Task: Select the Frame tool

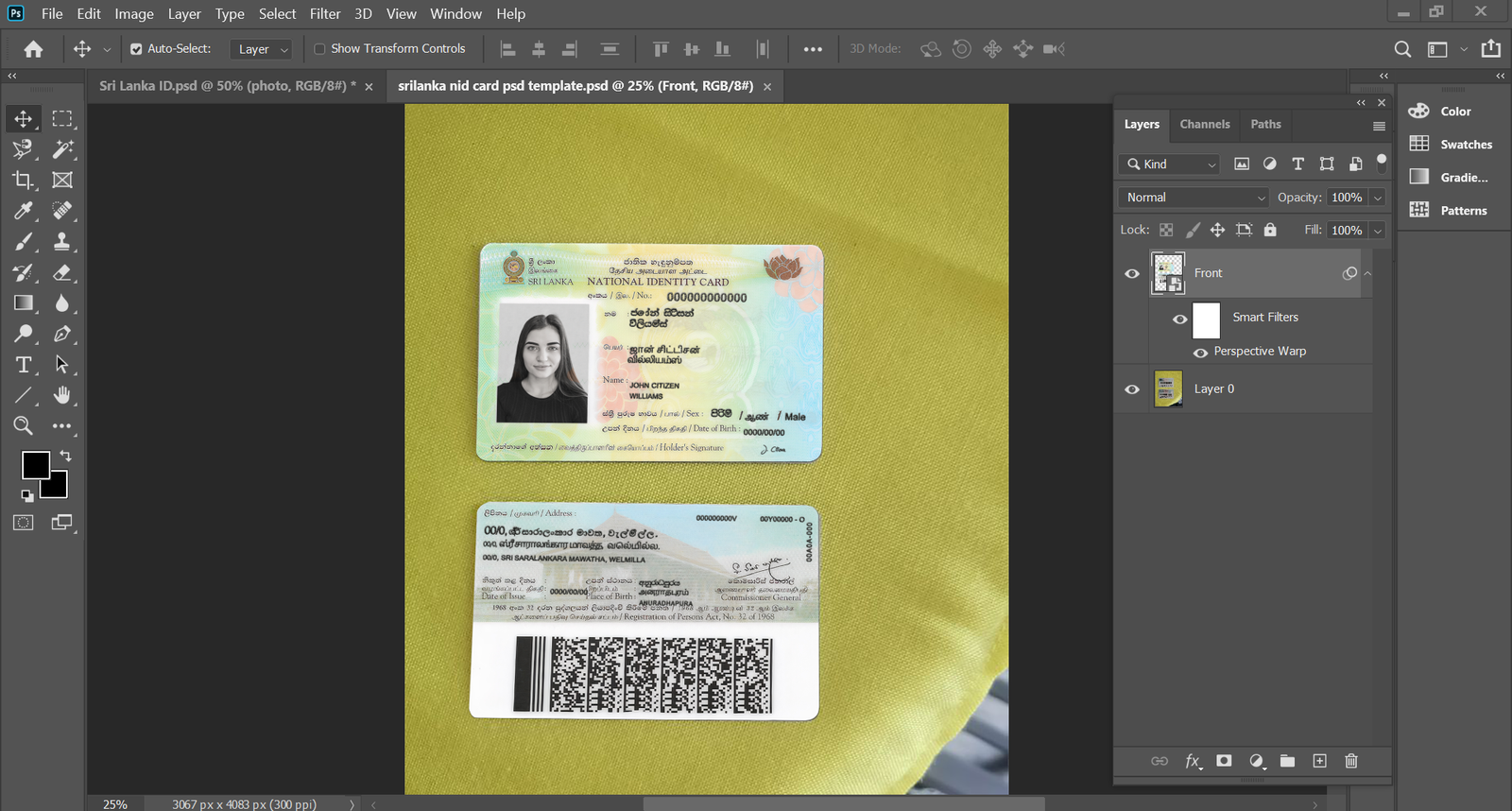Action: [x=62, y=180]
